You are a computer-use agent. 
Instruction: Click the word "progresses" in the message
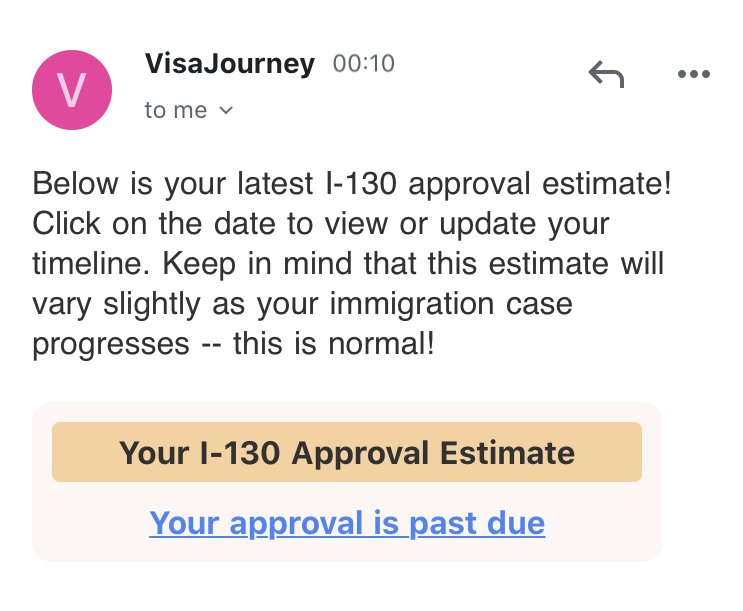pyautogui.click(x=111, y=345)
